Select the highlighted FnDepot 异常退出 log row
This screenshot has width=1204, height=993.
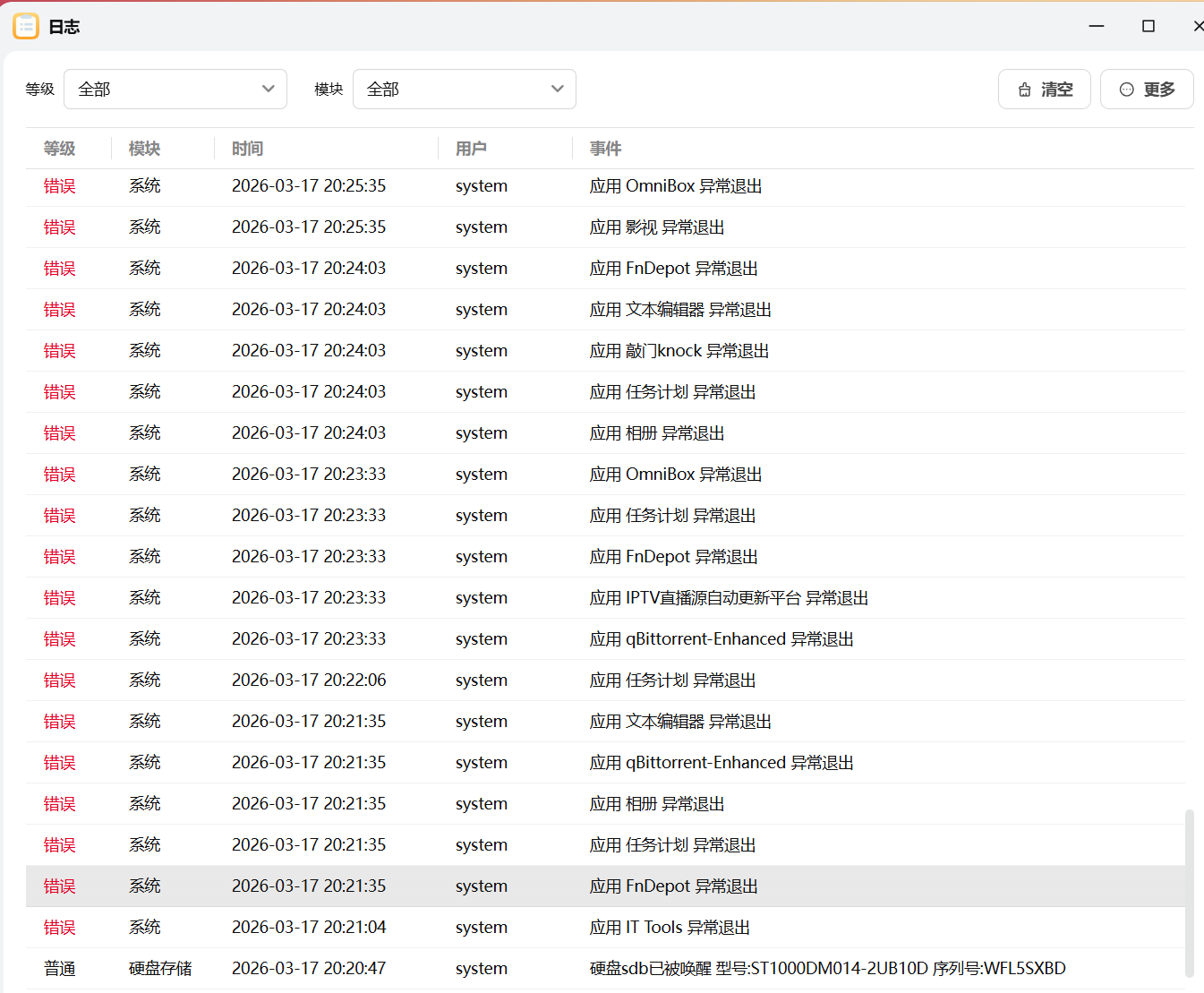coord(602,886)
